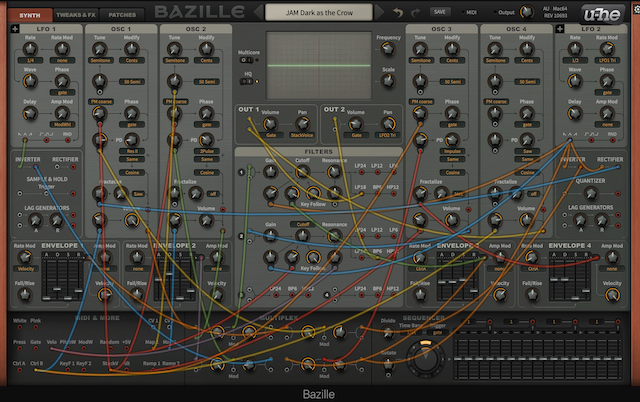Click the OSC 2 Modify knob
Viewport: 640px width, 402px height.
point(206,49)
